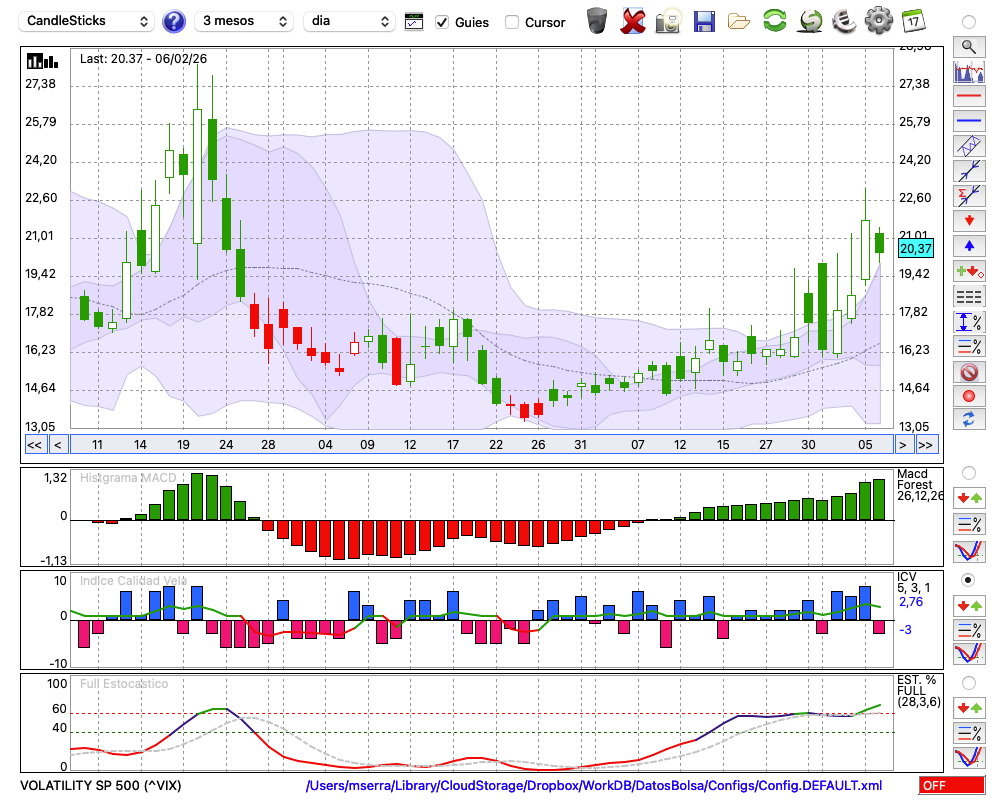Click the << button to jump back
This screenshot has width=1000, height=800.
click(x=34, y=444)
